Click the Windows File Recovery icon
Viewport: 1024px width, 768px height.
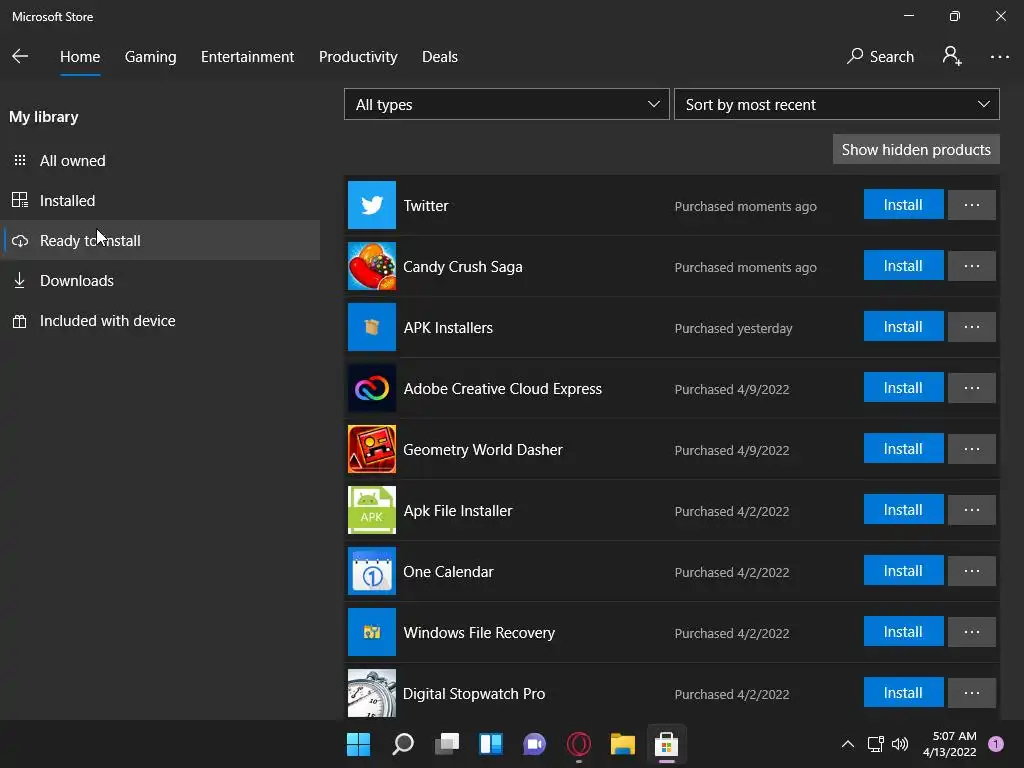[x=372, y=632]
